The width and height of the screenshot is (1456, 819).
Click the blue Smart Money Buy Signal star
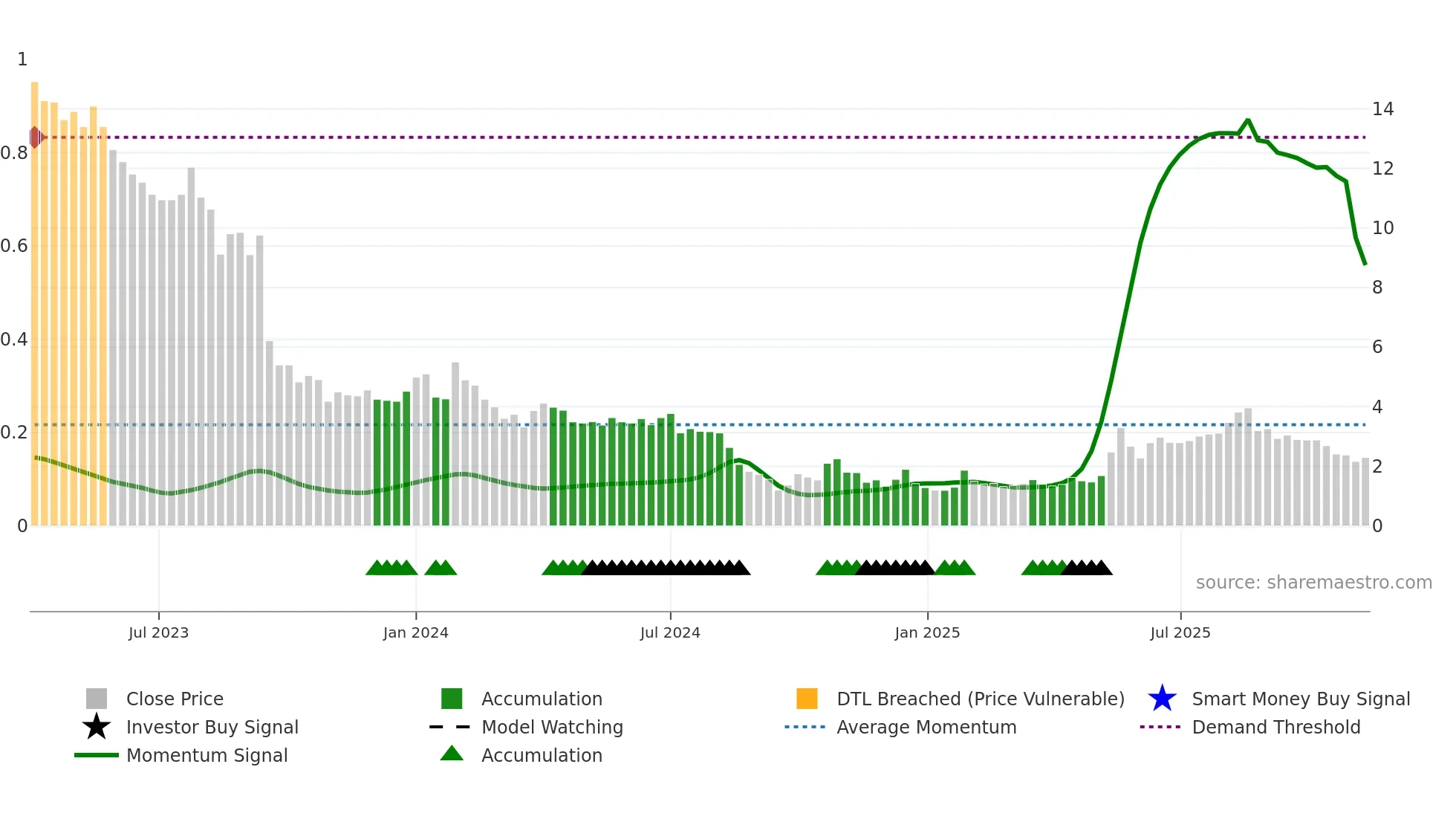[x=1162, y=699]
